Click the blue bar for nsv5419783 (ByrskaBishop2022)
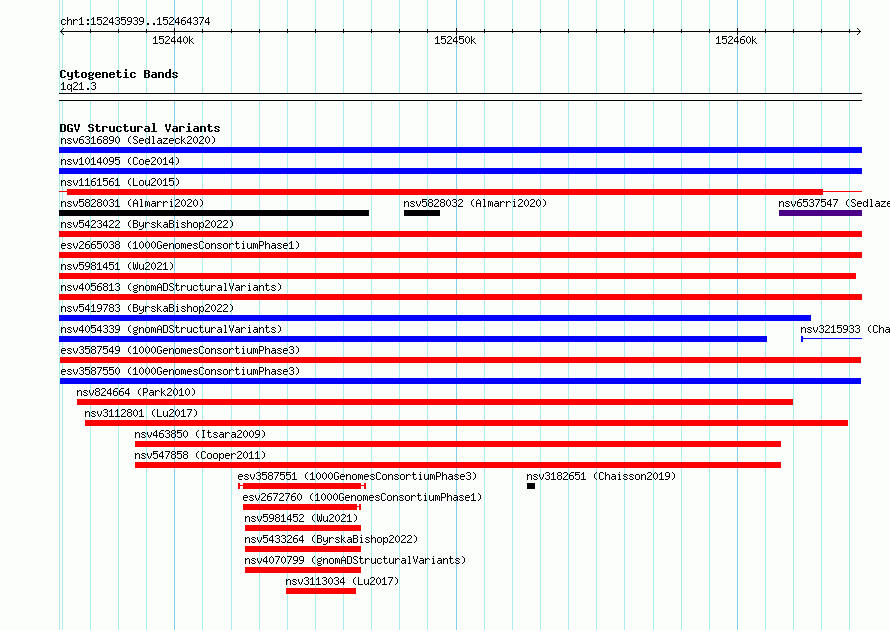Screen dimensions: 890x630 (x=435, y=318)
